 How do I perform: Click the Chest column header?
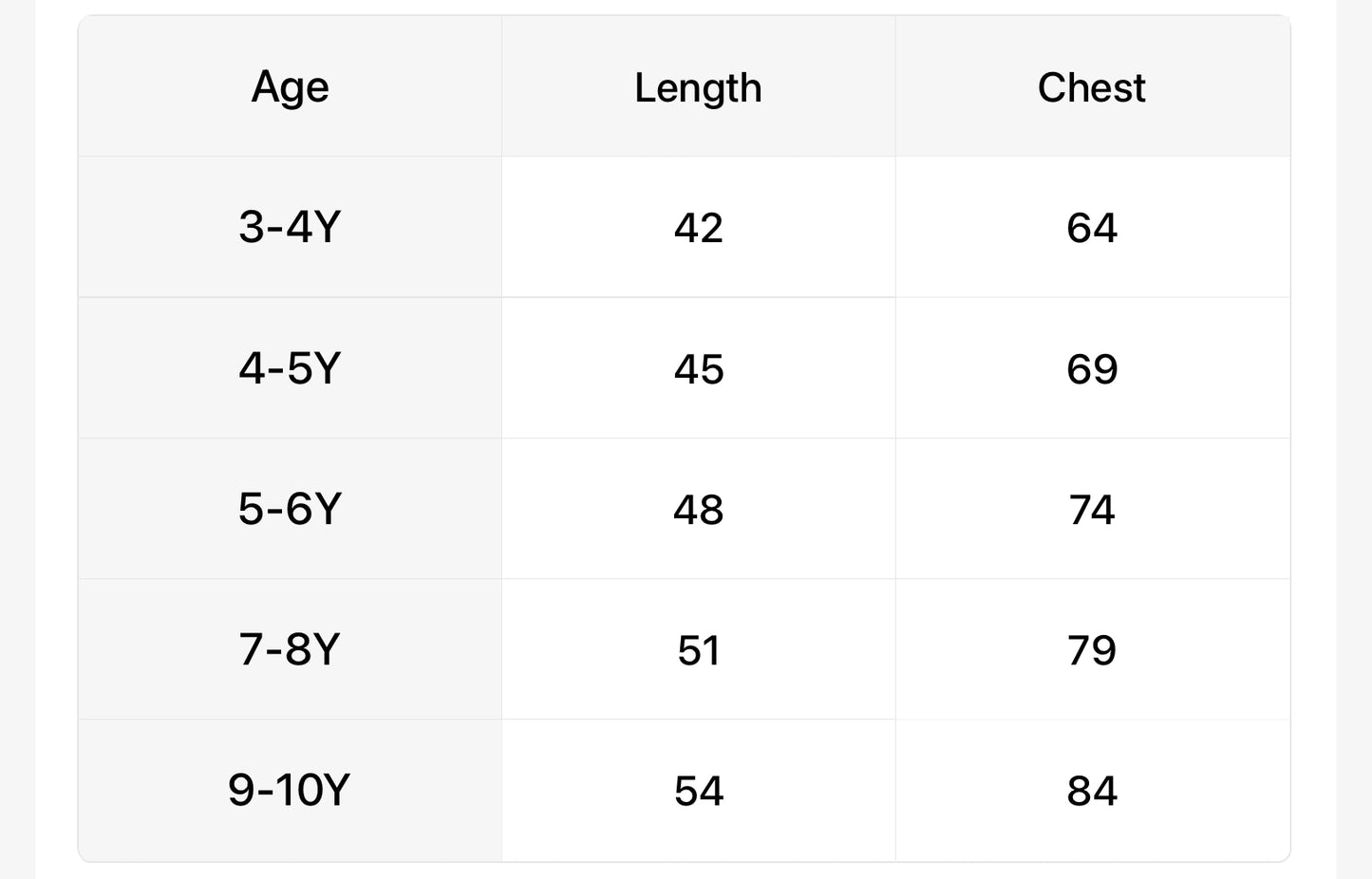(x=1091, y=87)
